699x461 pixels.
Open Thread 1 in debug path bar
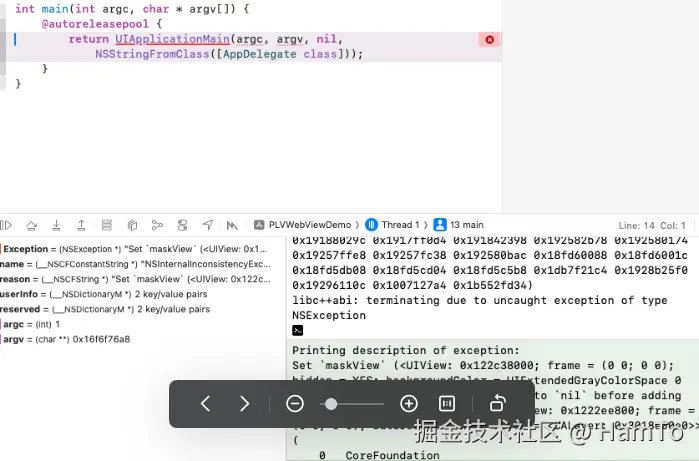pos(392,225)
